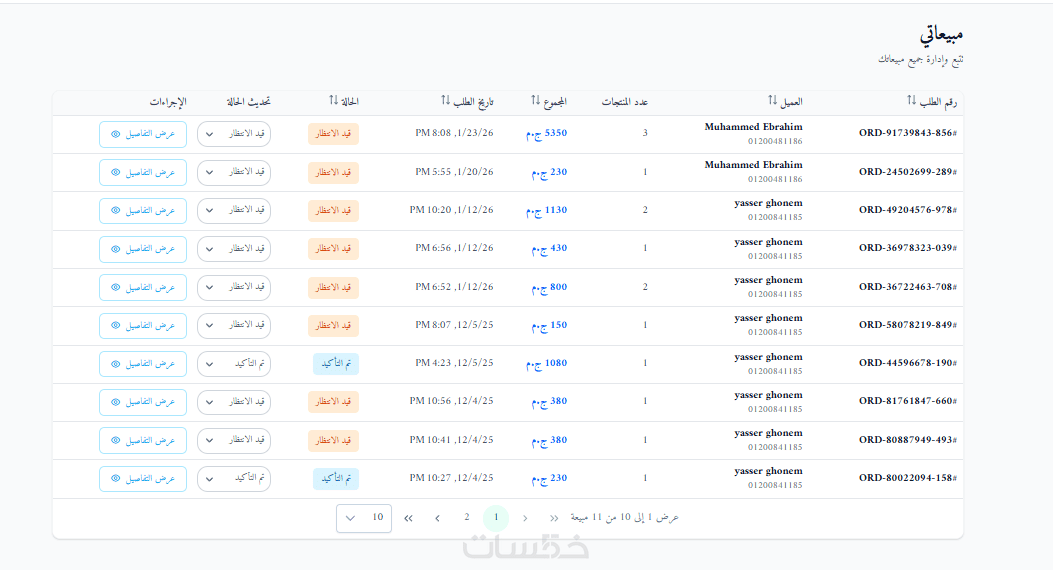Image resolution: width=1053 pixels, height=570 pixels.
Task: Sort by order number (رقم الطلب) icon
Action: [x=911, y=101]
